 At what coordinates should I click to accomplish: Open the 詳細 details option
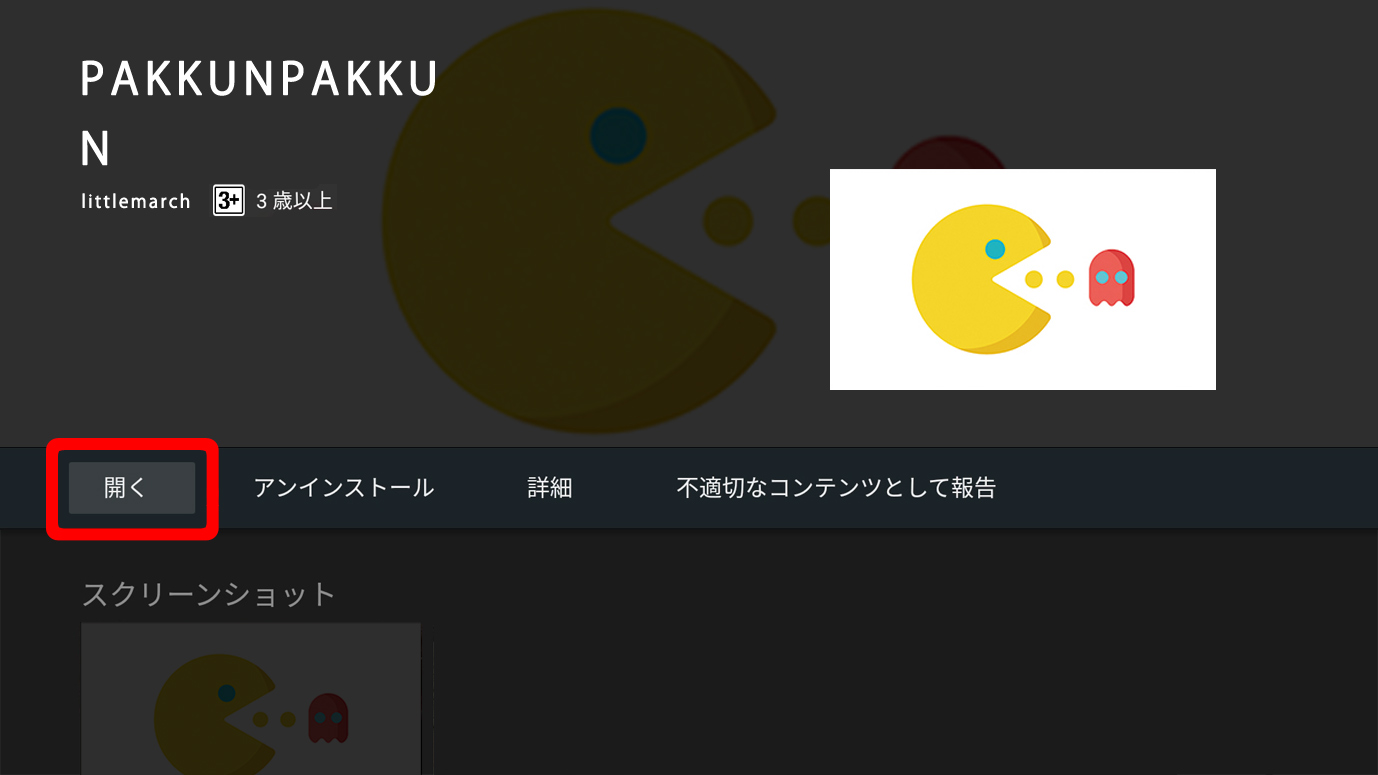pyautogui.click(x=550, y=488)
